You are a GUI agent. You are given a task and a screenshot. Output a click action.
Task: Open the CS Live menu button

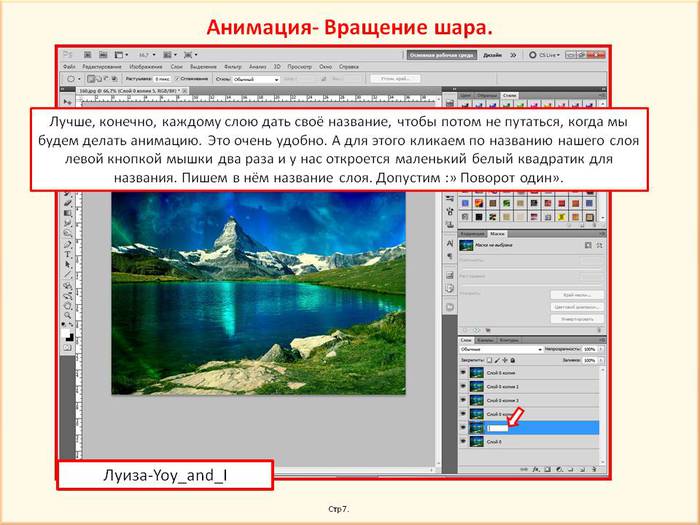(544, 55)
